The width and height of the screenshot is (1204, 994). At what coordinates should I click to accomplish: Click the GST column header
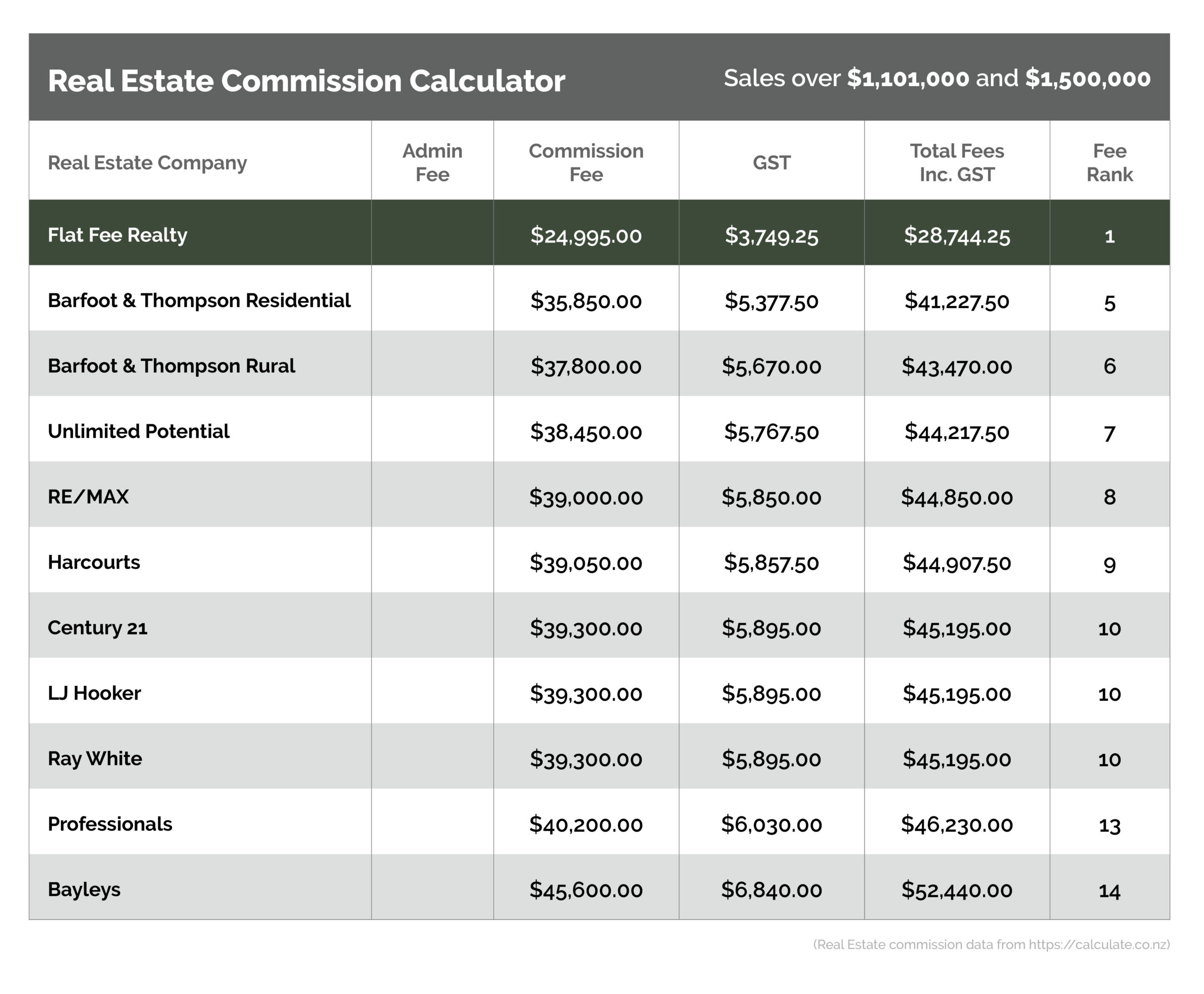pyautogui.click(x=771, y=163)
